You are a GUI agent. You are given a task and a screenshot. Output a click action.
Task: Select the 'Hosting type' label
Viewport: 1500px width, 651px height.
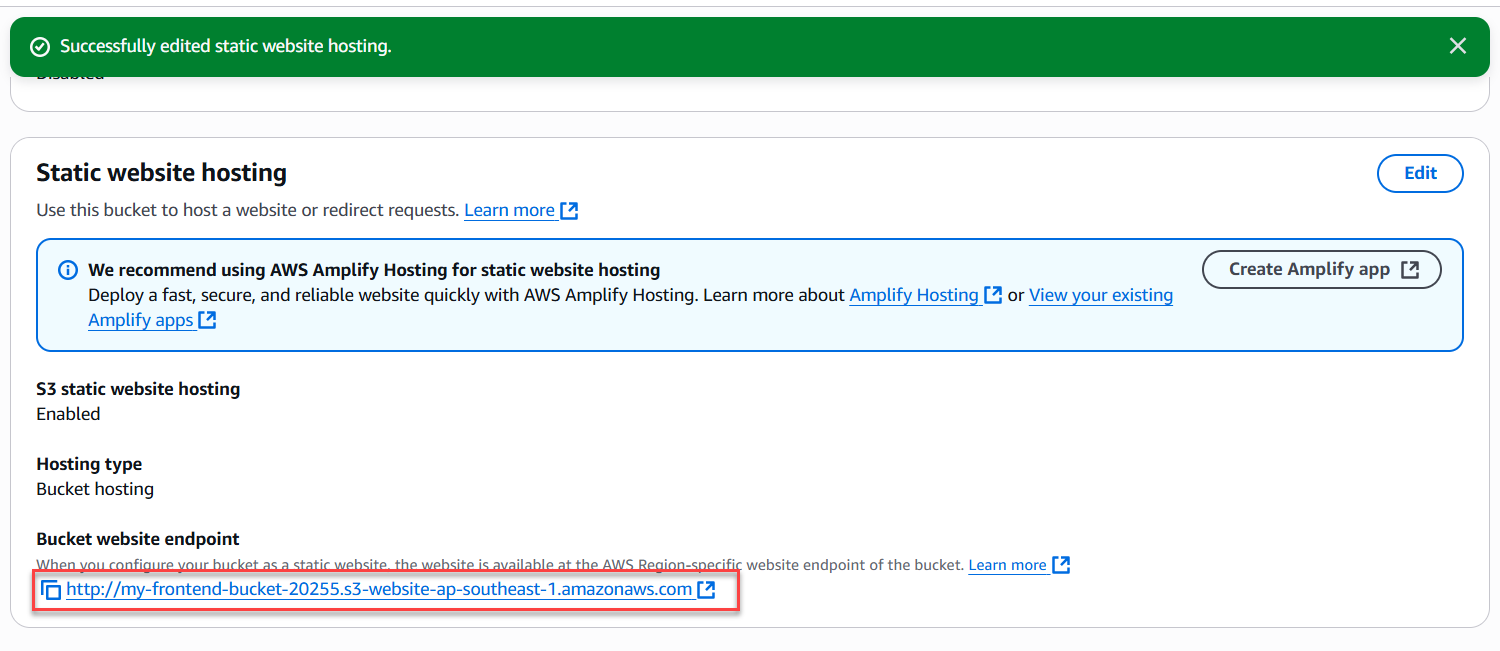pyautogui.click(x=89, y=464)
